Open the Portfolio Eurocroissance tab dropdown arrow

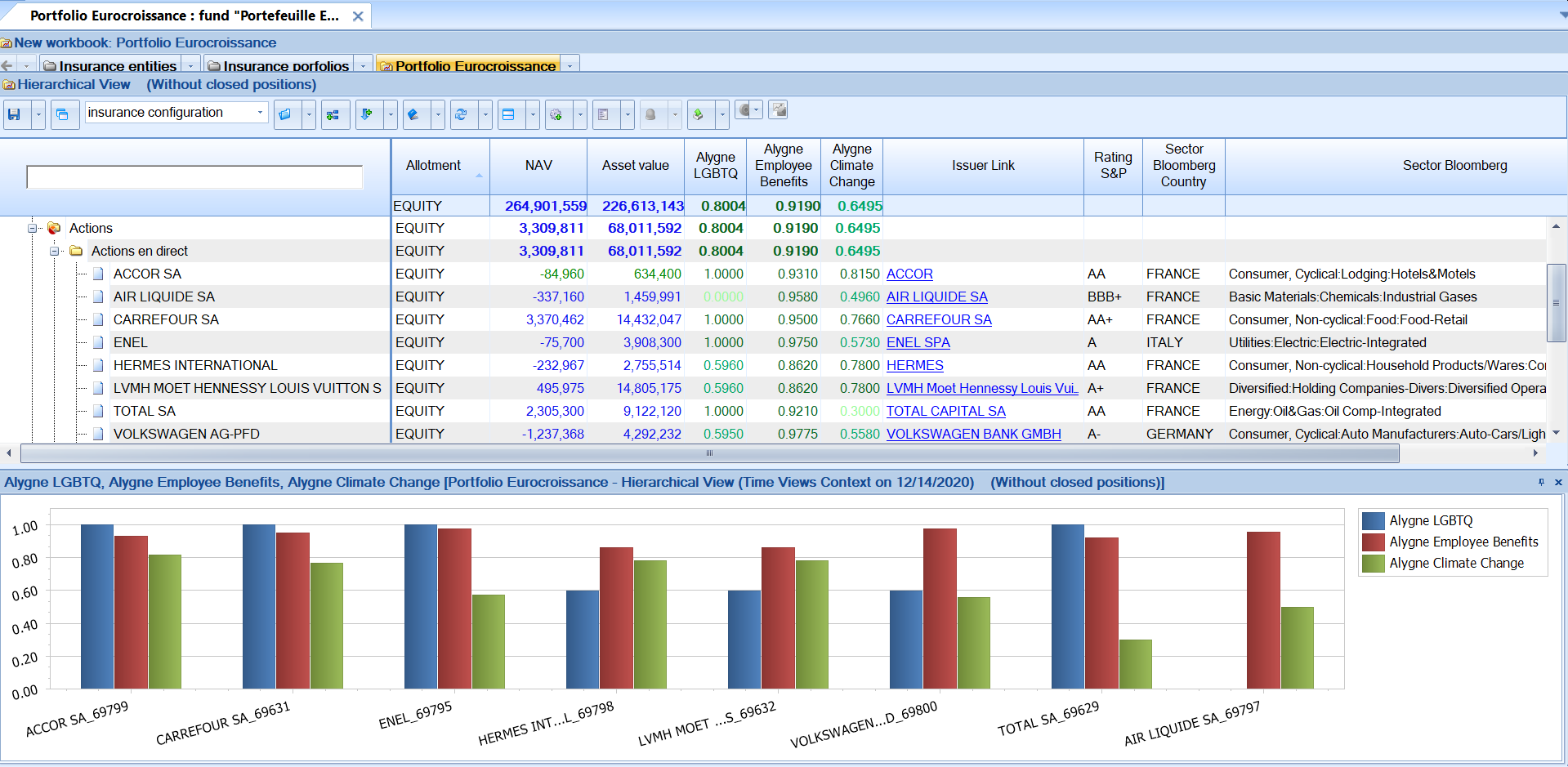click(x=570, y=65)
